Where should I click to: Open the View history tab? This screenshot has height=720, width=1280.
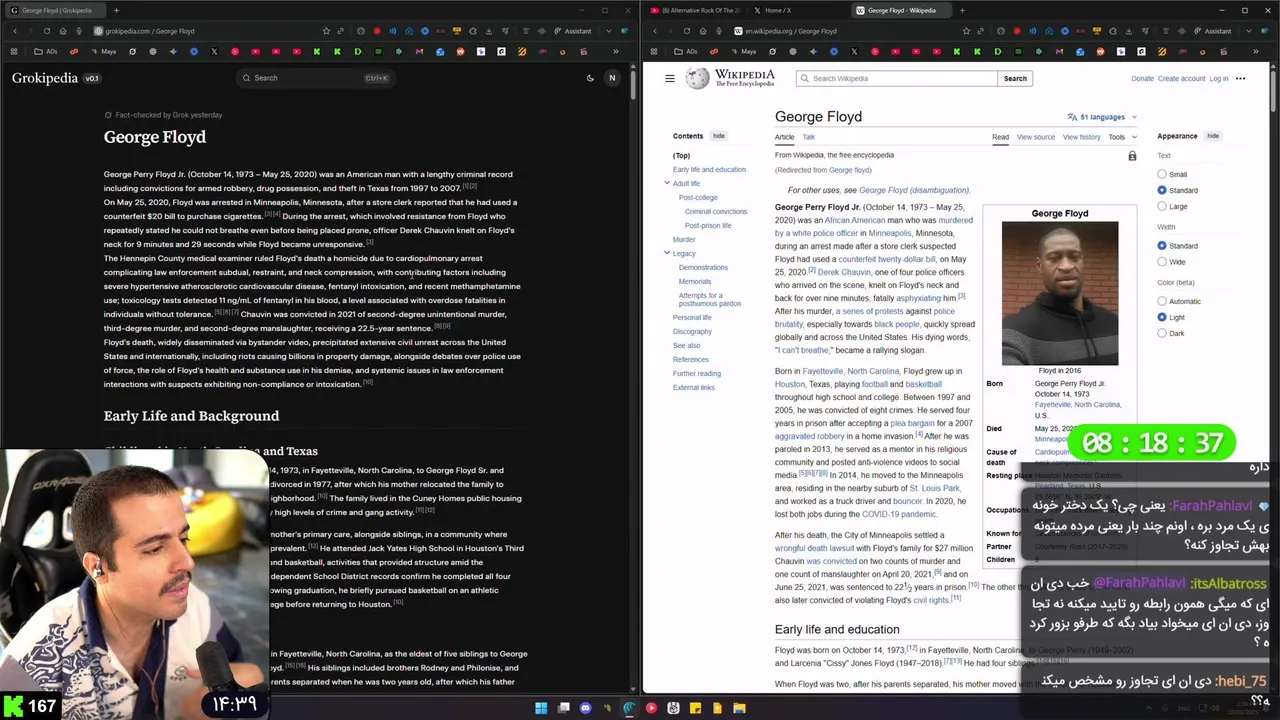tap(1081, 137)
